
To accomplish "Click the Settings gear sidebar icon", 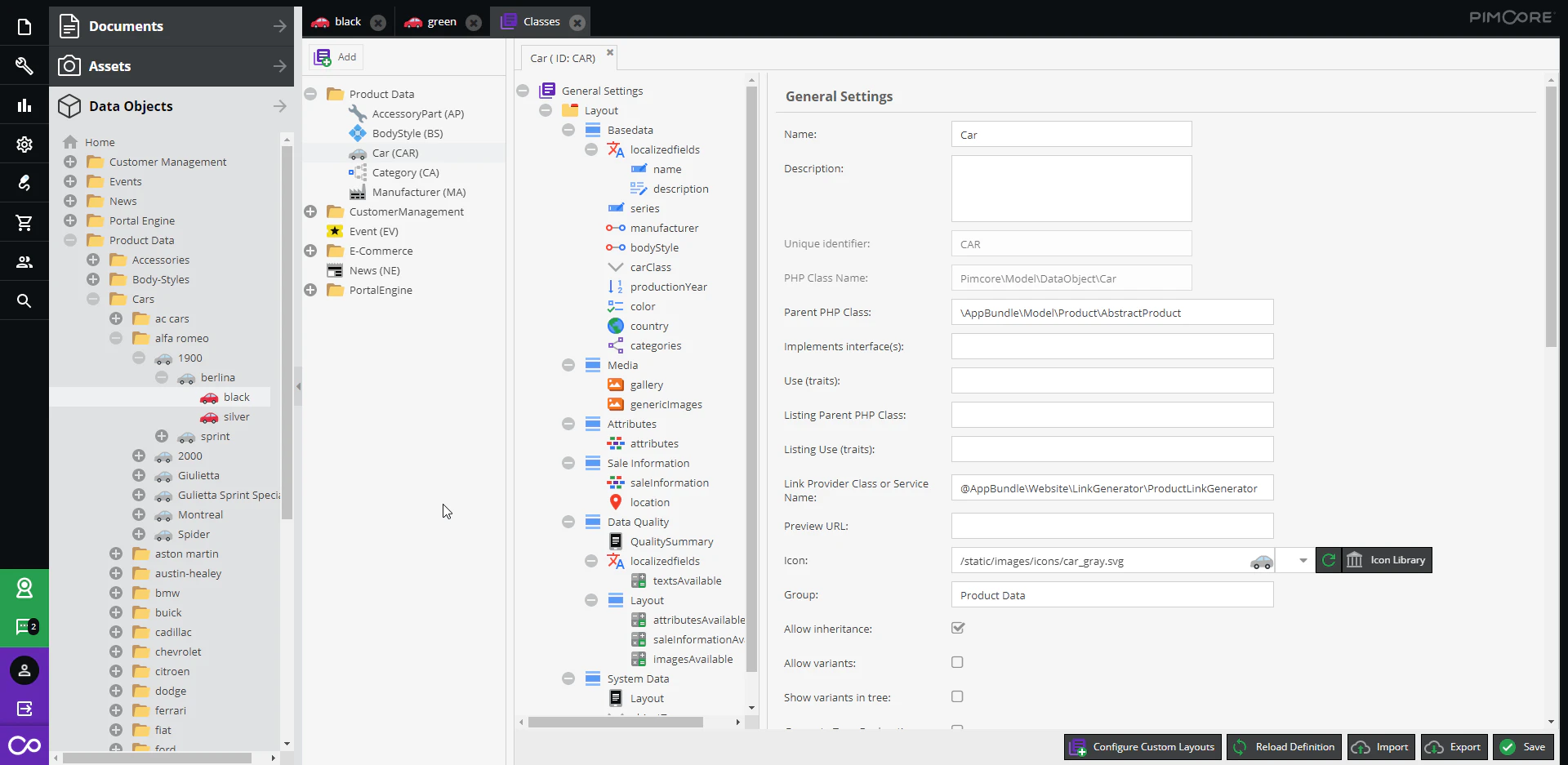I will 24,145.
